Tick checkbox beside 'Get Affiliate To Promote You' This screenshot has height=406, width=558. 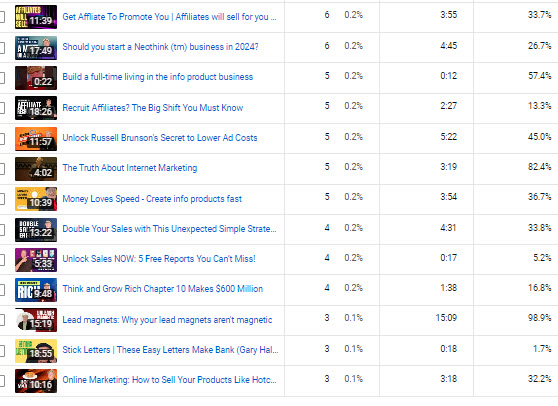coord(1,17)
